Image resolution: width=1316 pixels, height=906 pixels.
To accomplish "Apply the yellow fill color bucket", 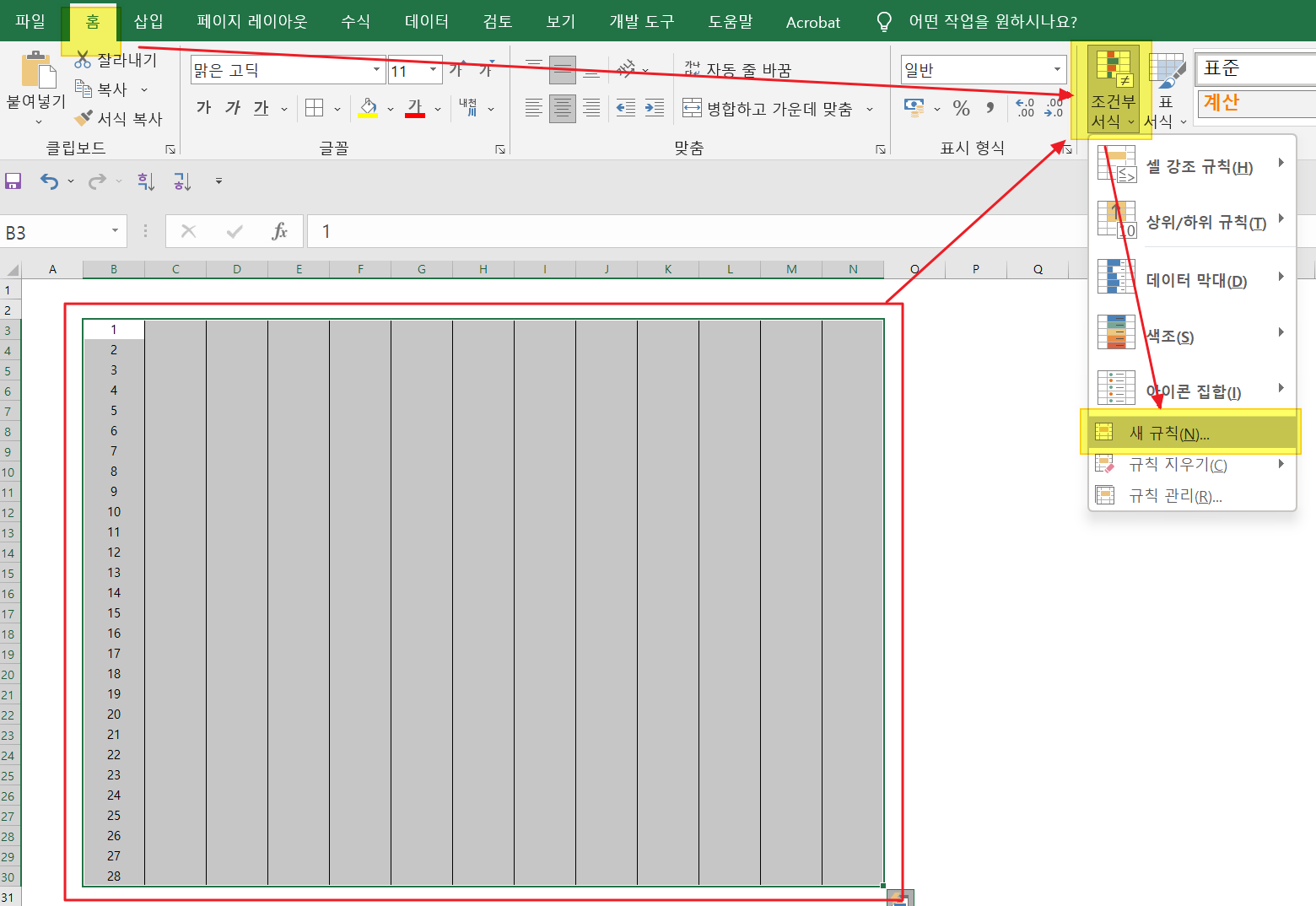I will [x=368, y=107].
